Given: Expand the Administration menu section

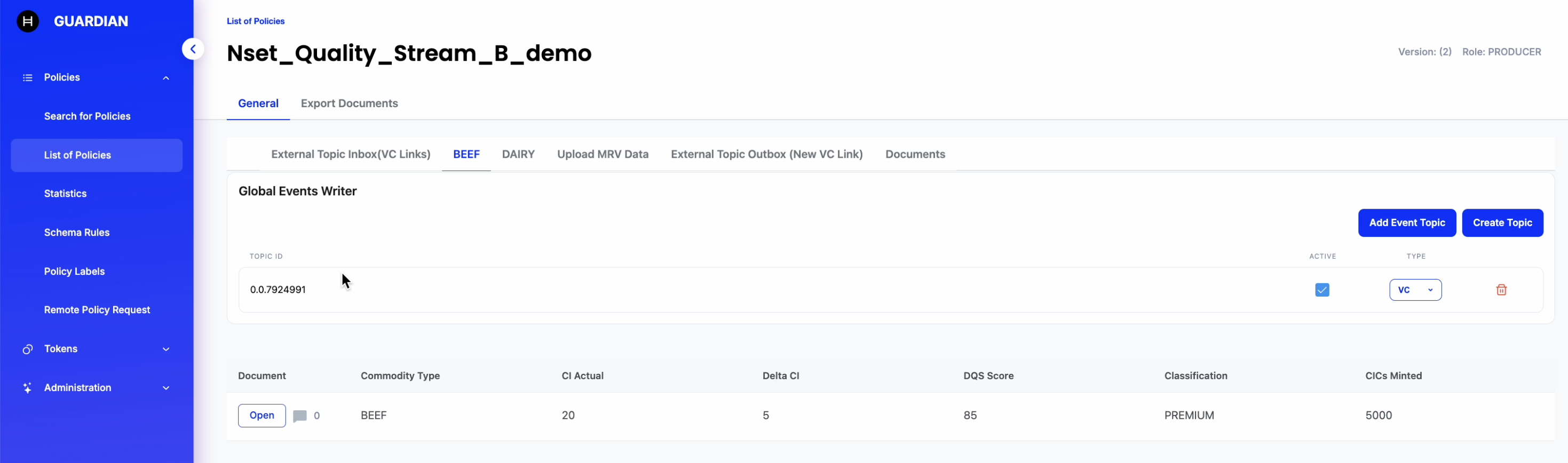Looking at the screenshot, I should 165,388.
